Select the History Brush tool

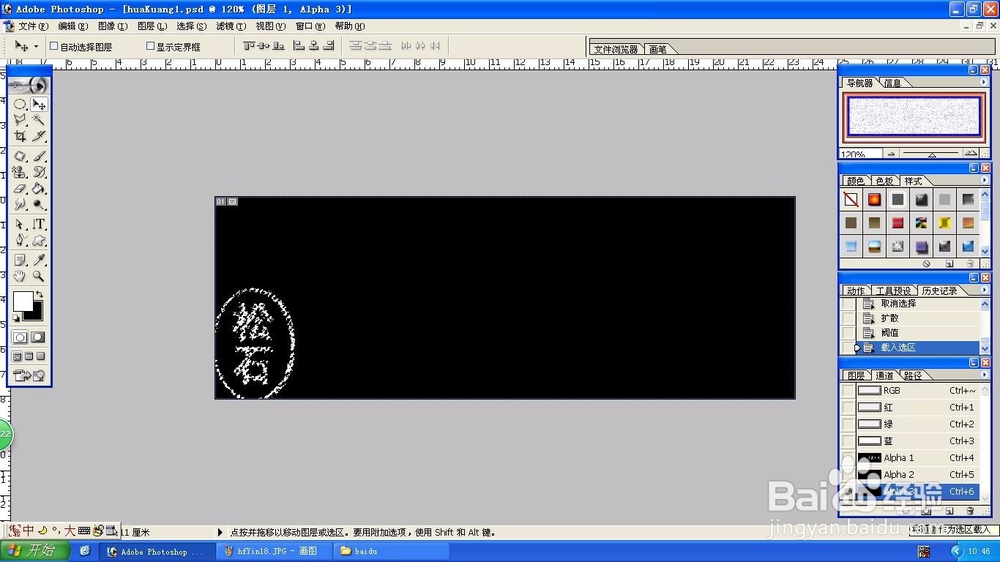[39, 172]
